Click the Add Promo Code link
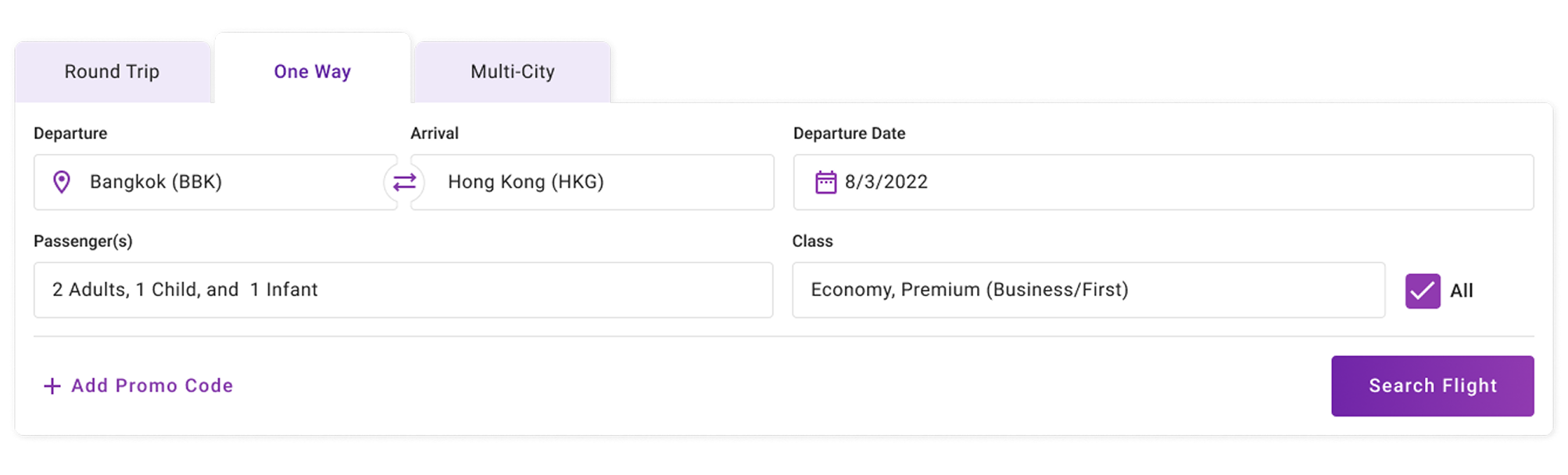This screenshot has height=475, width=1568. (x=152, y=386)
